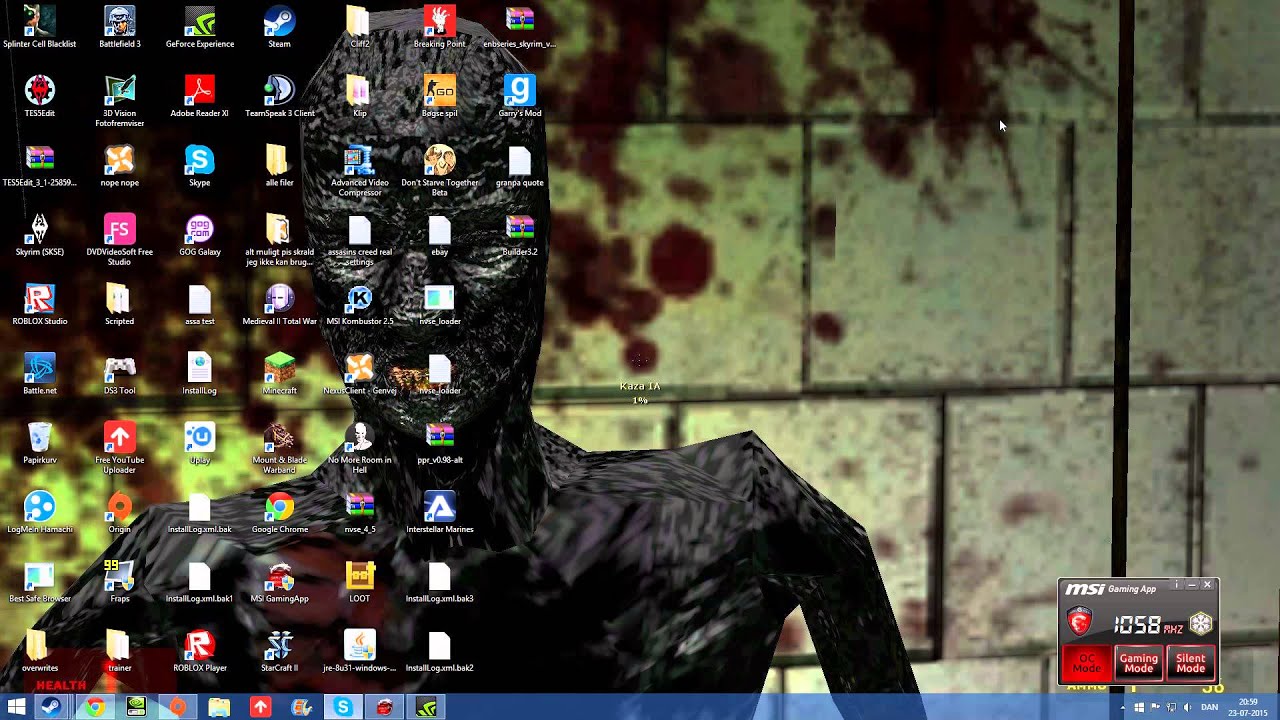Switch to Steam in the taskbar
This screenshot has width=1280, height=720.
tap(52, 707)
